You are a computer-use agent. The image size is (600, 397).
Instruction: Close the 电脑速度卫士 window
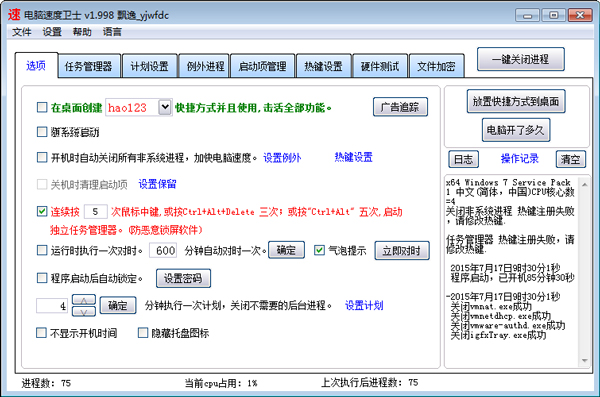click(580, 15)
